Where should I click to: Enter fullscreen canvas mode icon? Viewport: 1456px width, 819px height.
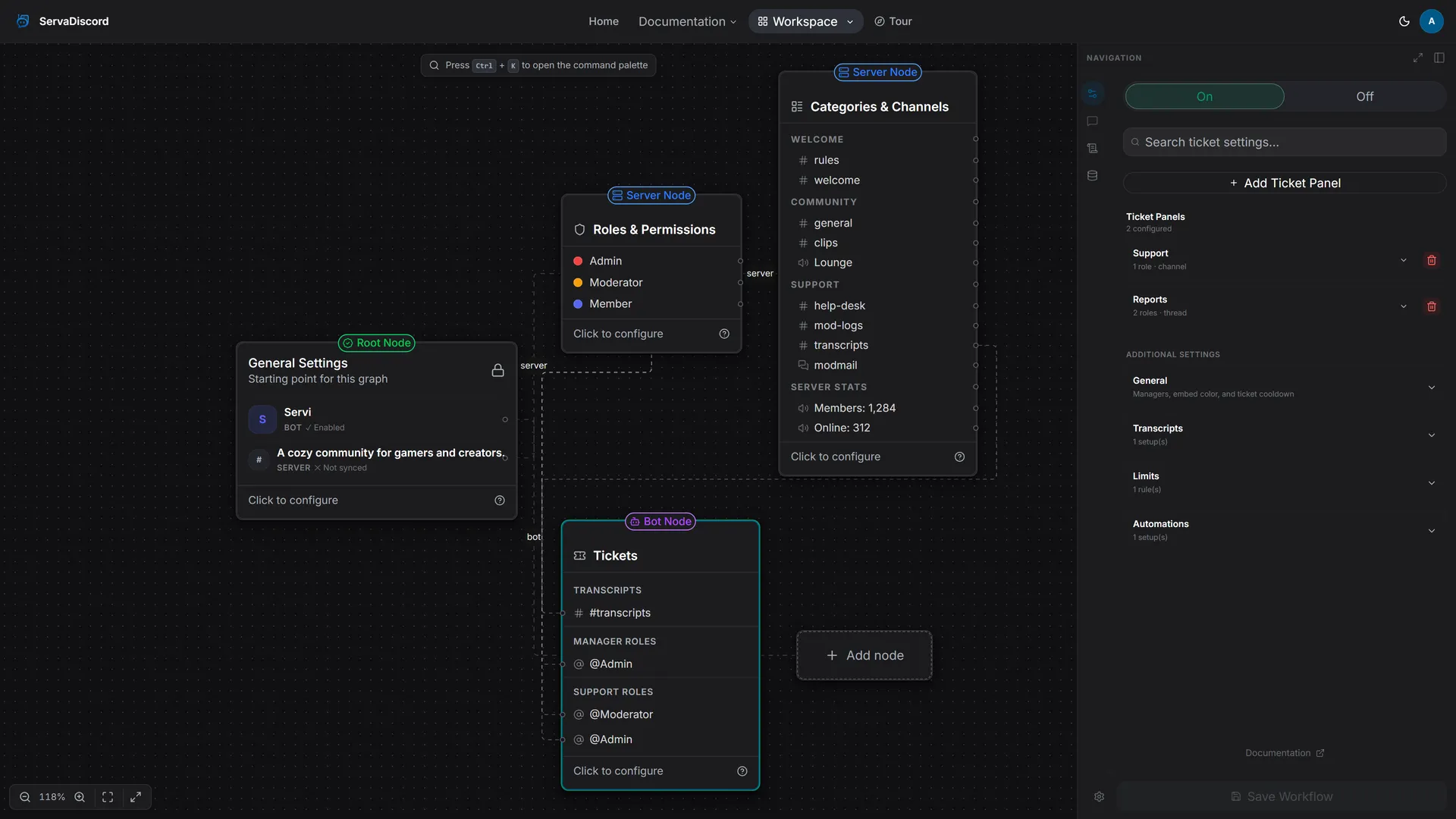[x=136, y=797]
